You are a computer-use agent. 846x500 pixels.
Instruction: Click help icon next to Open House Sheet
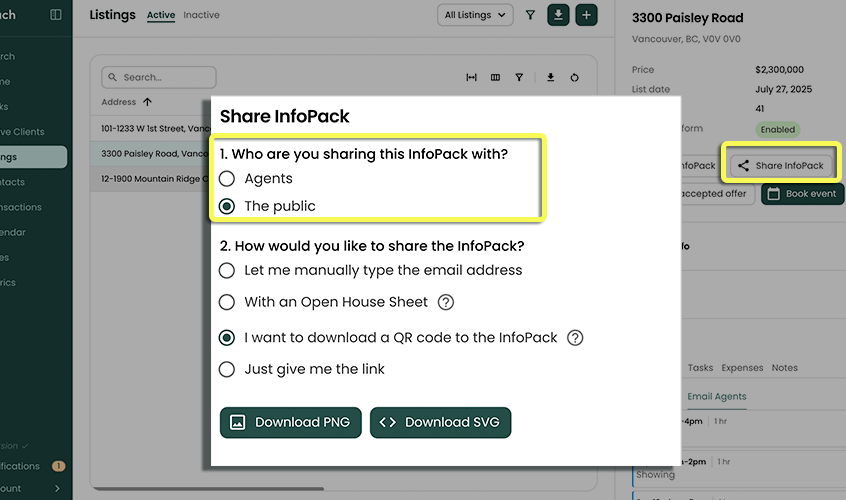click(446, 302)
